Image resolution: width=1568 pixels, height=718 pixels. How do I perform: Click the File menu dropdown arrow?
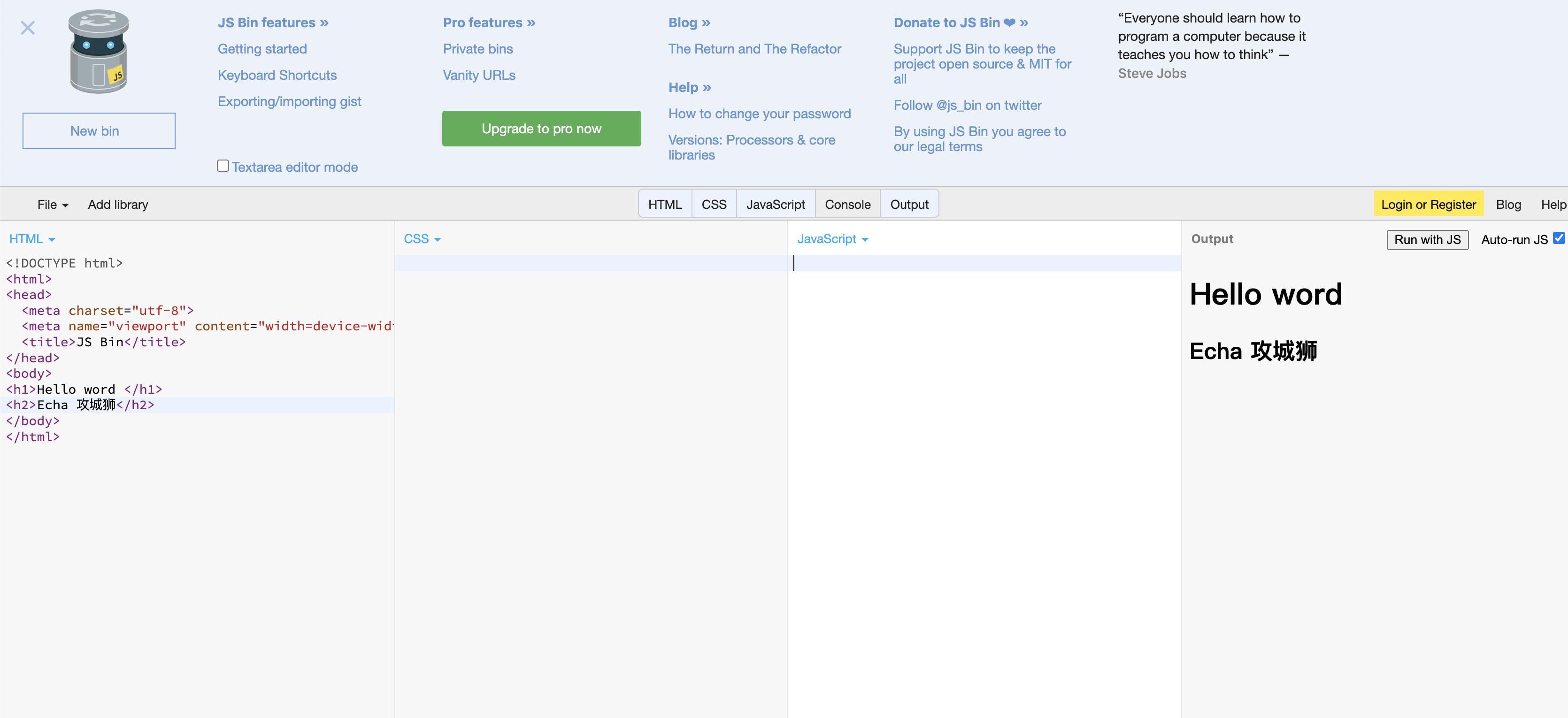click(x=64, y=204)
